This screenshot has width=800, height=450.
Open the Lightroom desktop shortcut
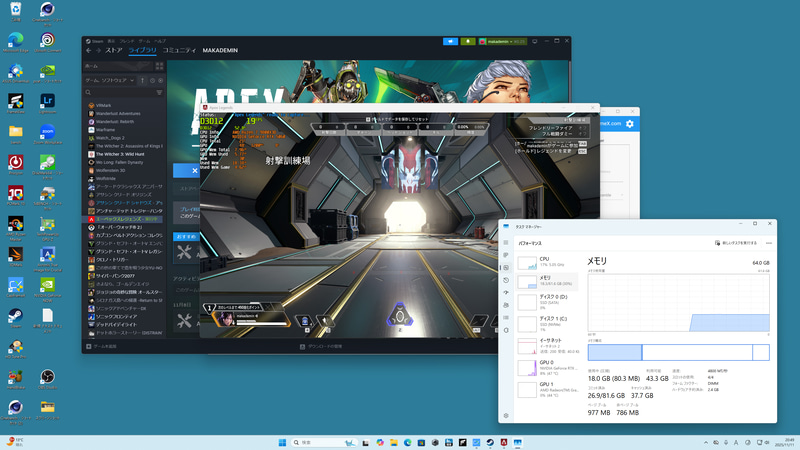[x=47, y=104]
